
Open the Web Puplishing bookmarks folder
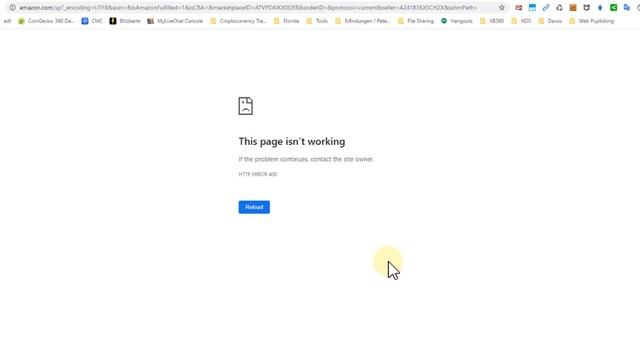591,21
